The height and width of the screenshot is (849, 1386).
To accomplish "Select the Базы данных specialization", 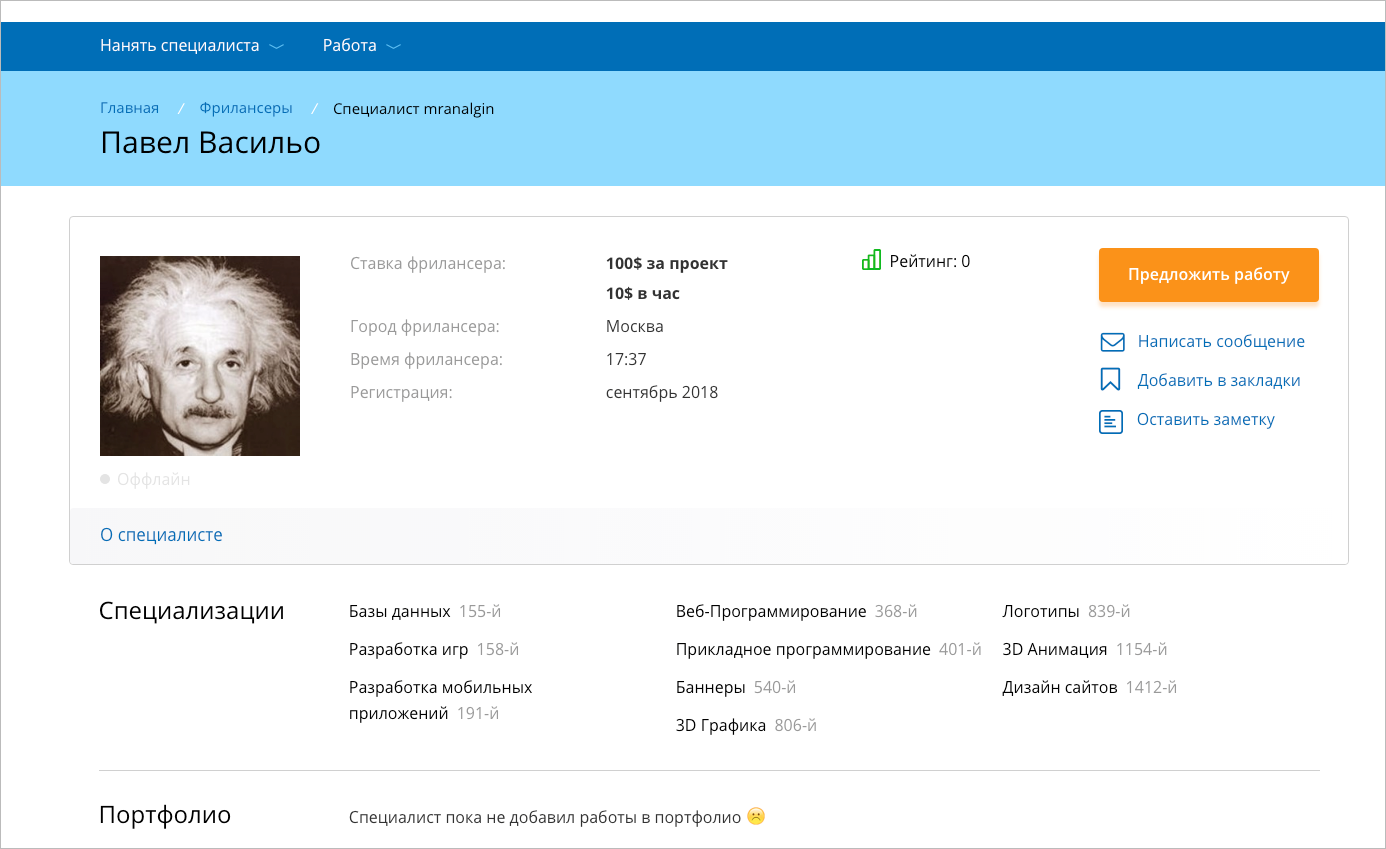I will coord(399,612).
